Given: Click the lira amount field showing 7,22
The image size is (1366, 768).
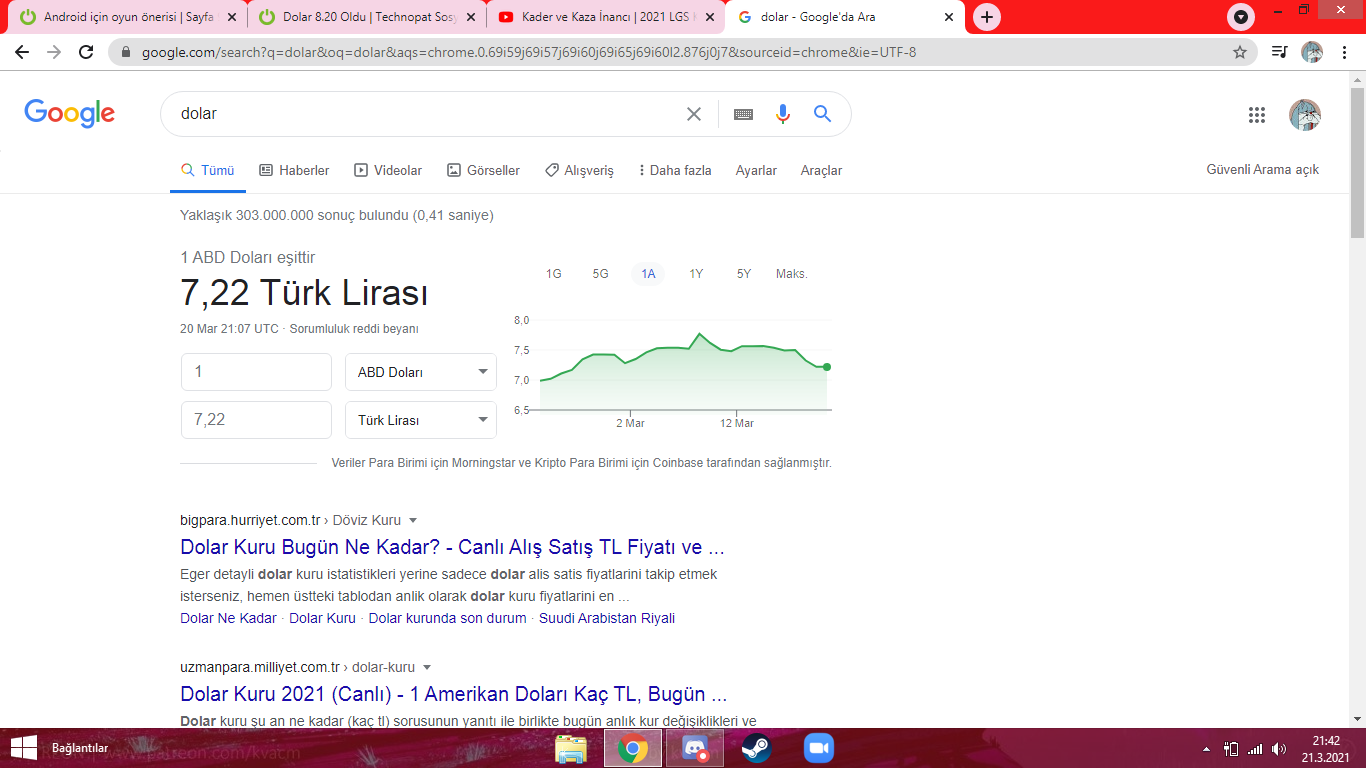Looking at the screenshot, I should 256,420.
